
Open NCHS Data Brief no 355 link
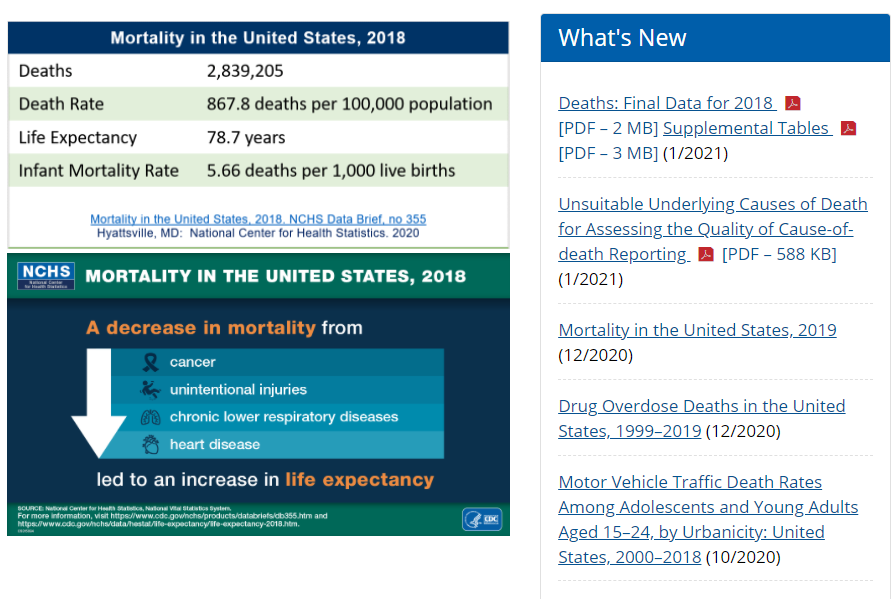click(258, 219)
